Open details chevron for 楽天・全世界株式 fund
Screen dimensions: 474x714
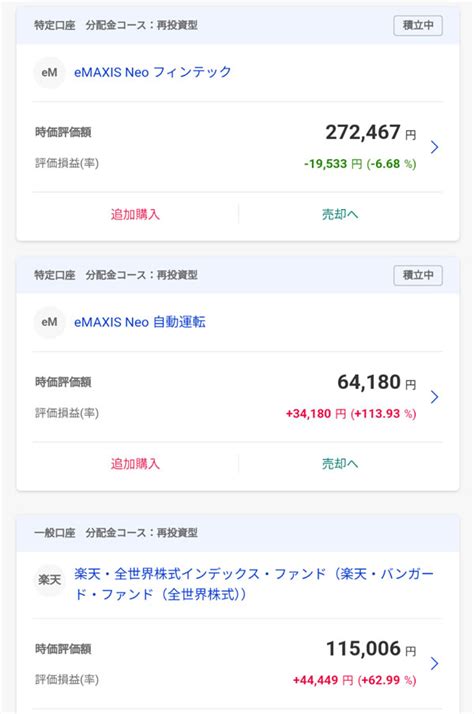(434, 663)
